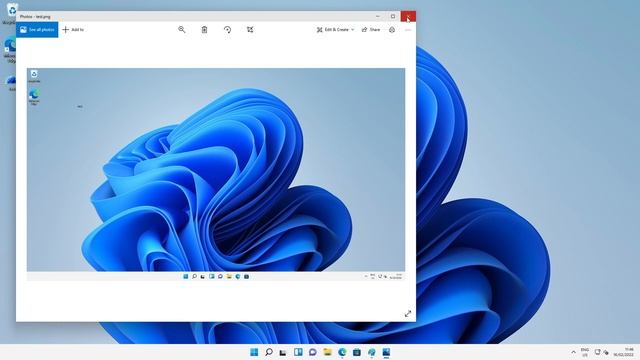The image size is (640, 360).
Task: Open the Add to option
Action: point(73,29)
